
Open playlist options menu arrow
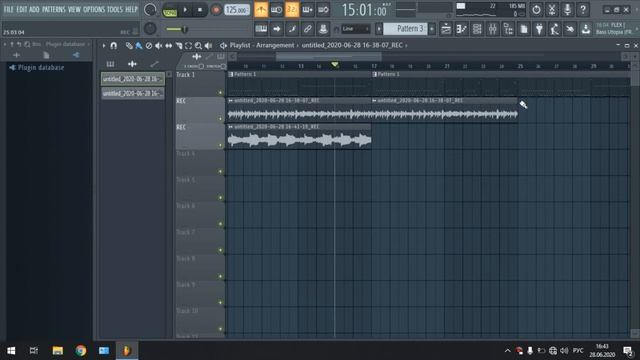(x=104, y=46)
